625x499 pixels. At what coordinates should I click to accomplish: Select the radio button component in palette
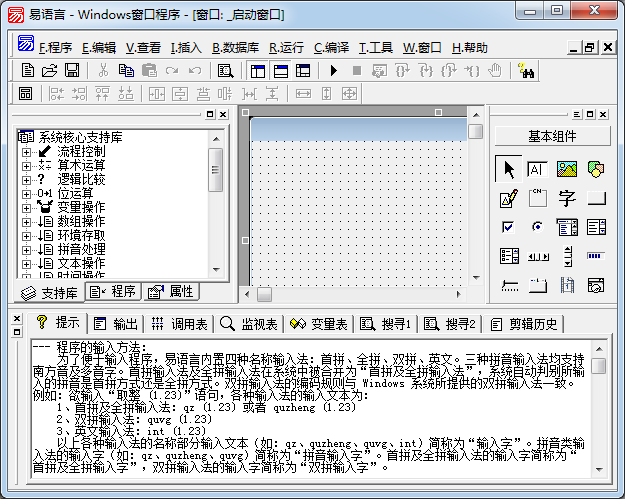click(x=538, y=227)
